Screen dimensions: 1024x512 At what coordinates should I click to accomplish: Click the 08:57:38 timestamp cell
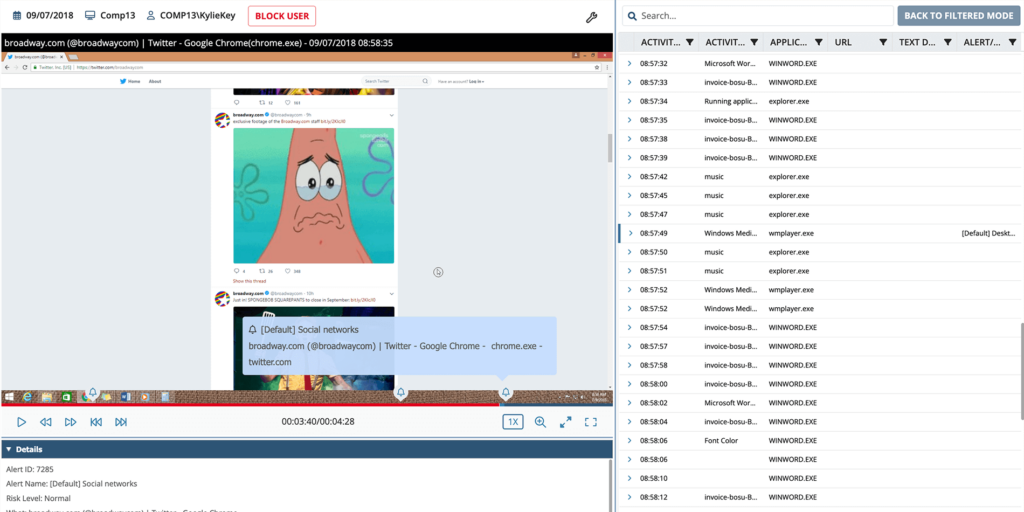click(654, 139)
